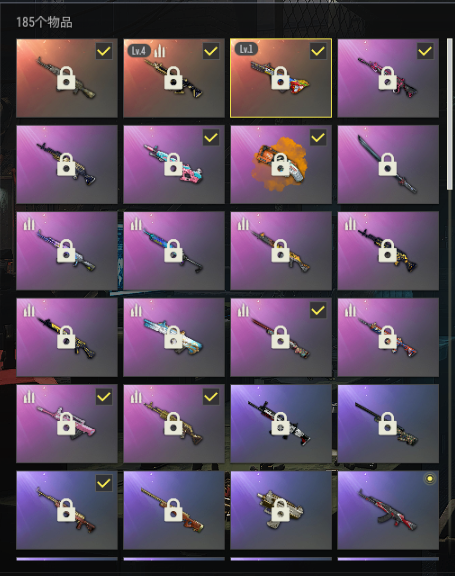
Task: Click the vertical scrollbar thumb
Action: tap(449, 114)
